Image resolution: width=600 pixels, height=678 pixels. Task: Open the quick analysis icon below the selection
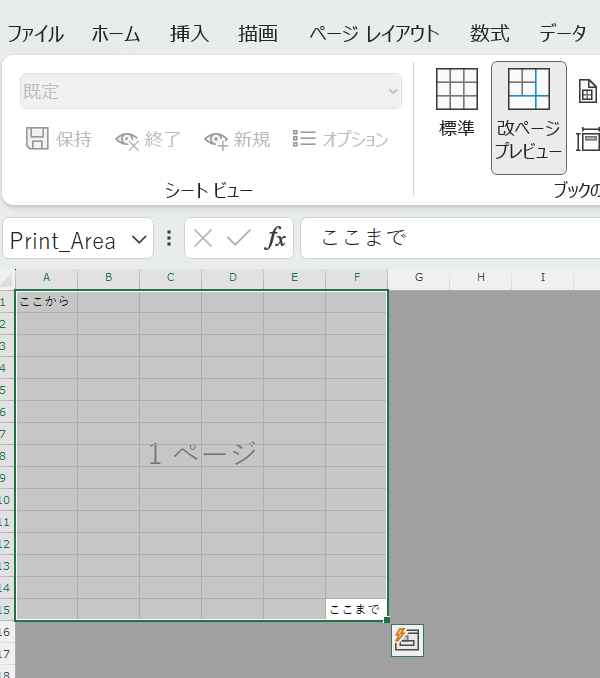(x=408, y=640)
